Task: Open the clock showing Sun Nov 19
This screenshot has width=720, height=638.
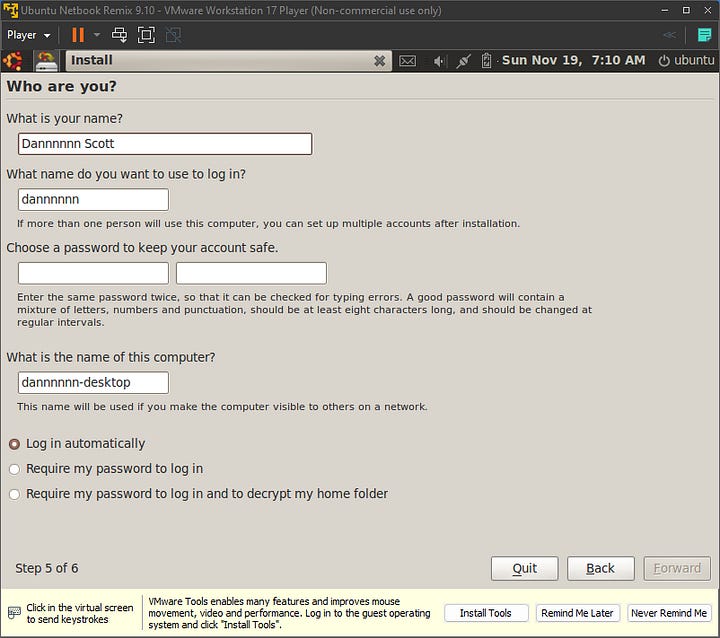Action: (573, 60)
